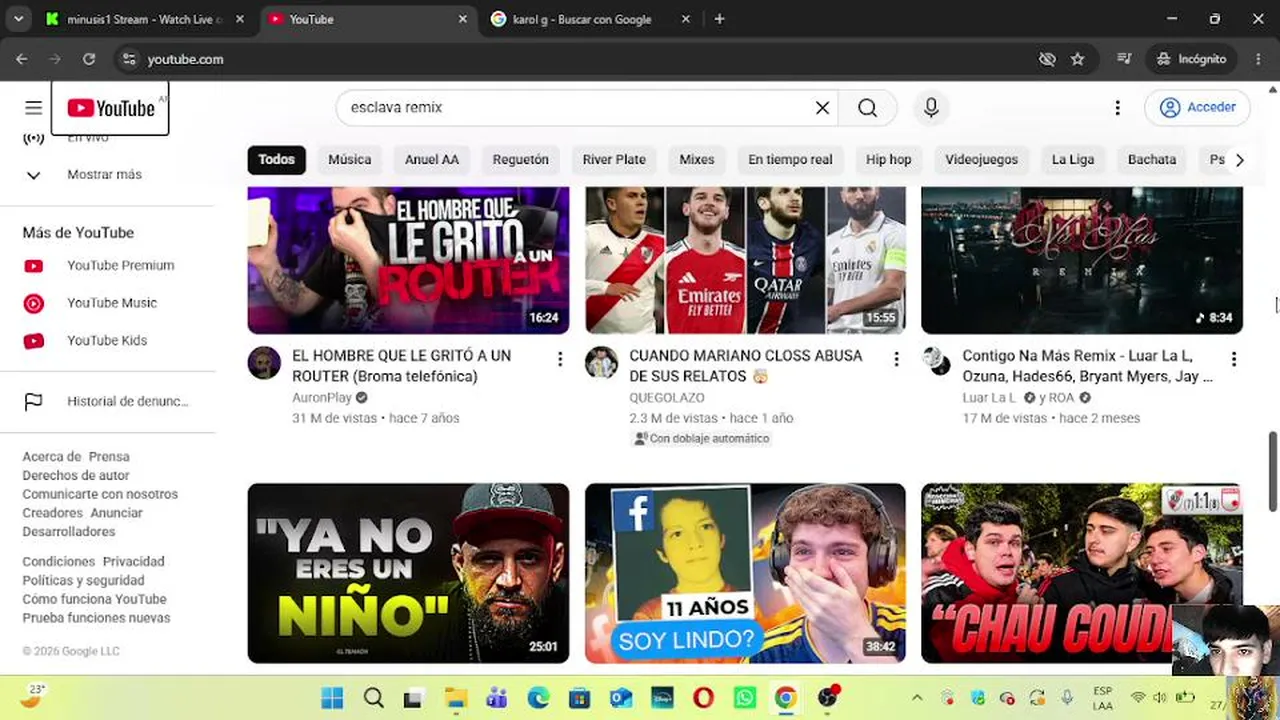Play 11 AÑOS SOY LINDO thumbnail
The width and height of the screenshot is (1280, 720).
[x=745, y=574]
